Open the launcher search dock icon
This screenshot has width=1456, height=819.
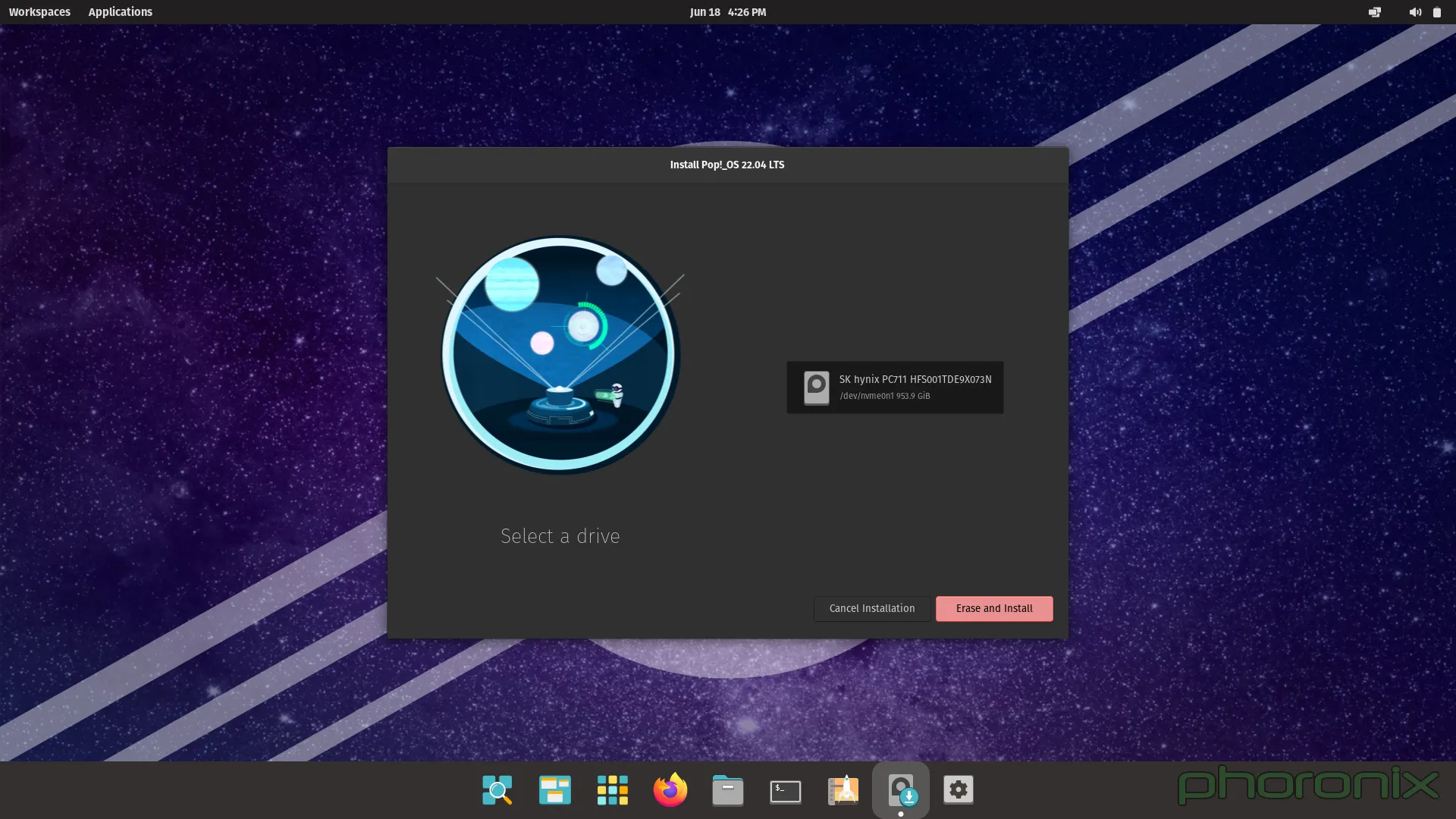pos(497,790)
